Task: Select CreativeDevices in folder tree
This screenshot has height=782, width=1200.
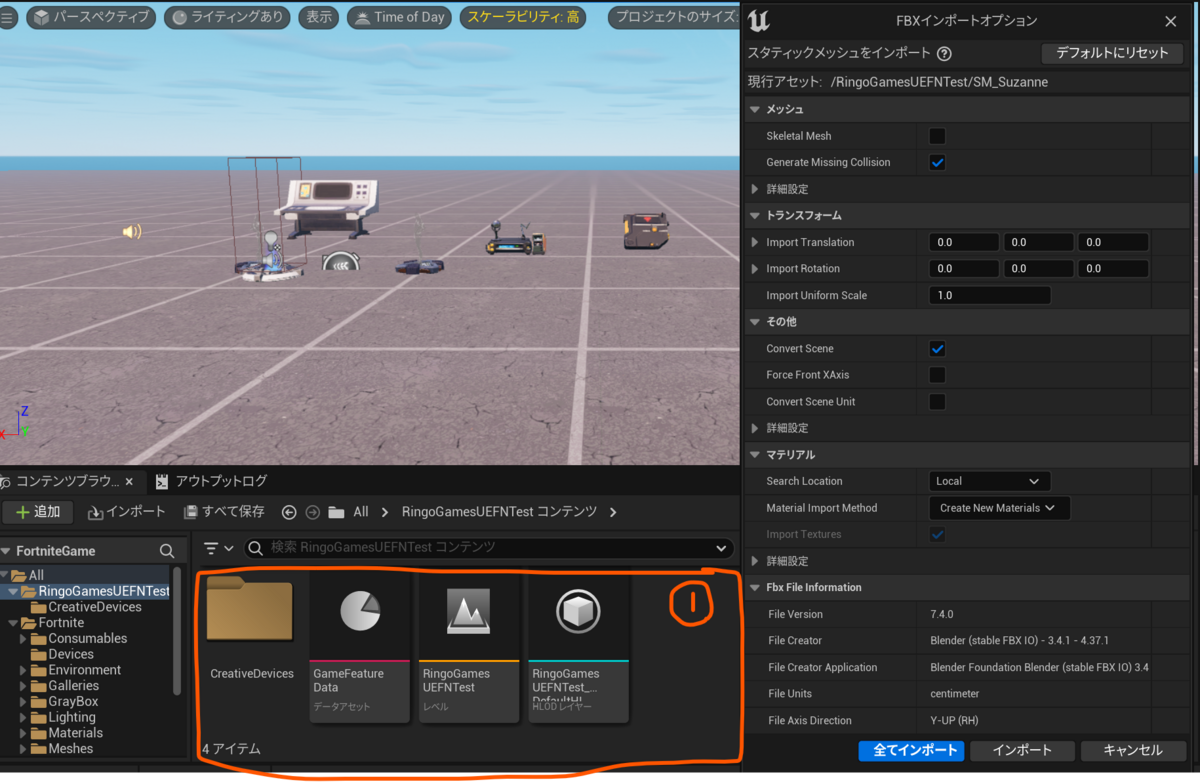Action: coord(94,607)
